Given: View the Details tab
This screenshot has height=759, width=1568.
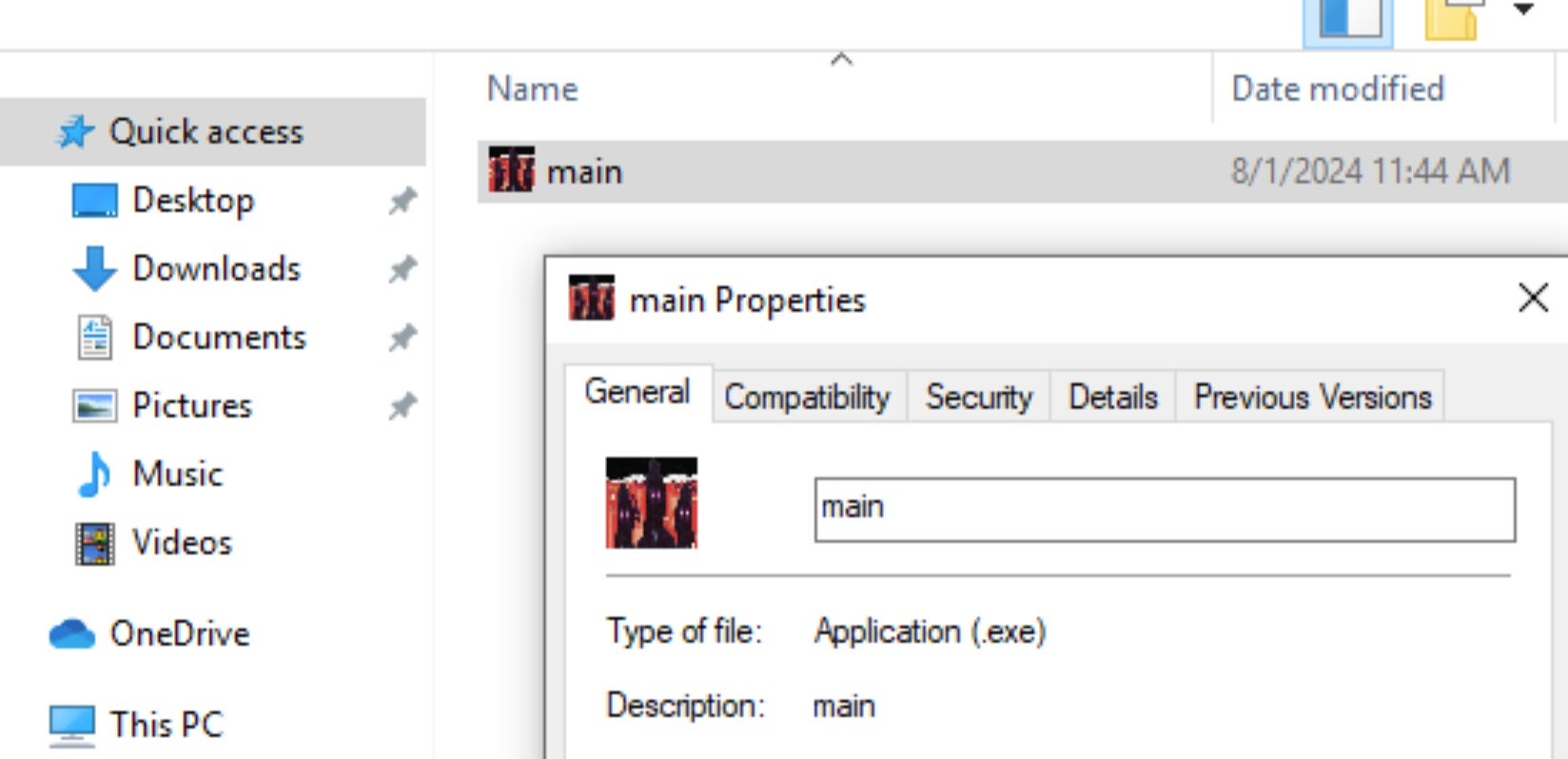Looking at the screenshot, I should [1112, 397].
